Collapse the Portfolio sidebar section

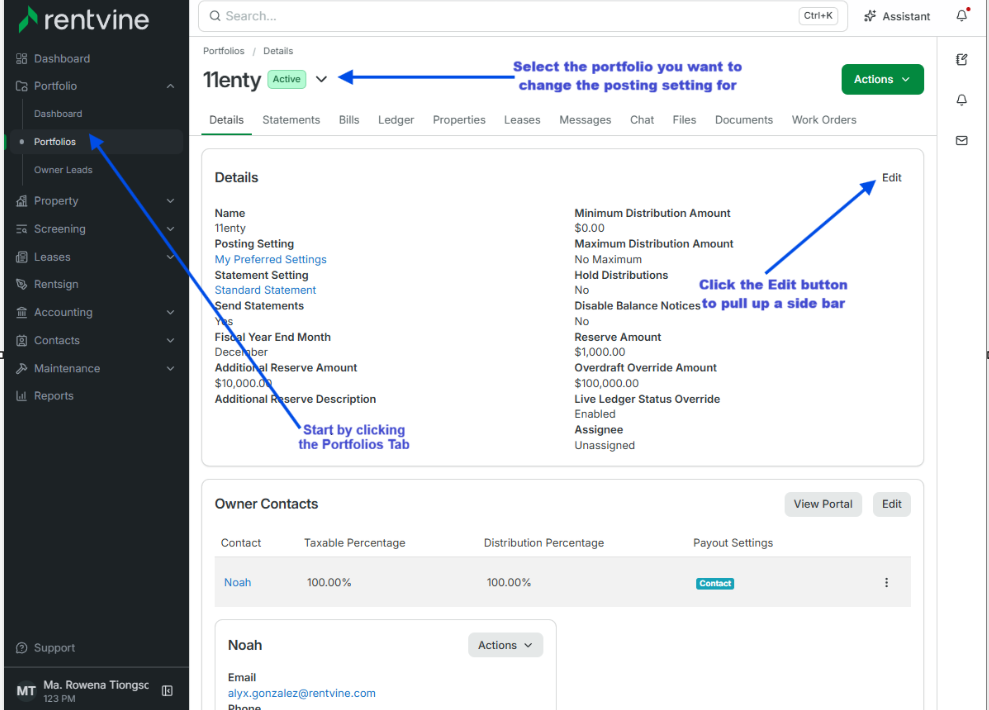170,86
